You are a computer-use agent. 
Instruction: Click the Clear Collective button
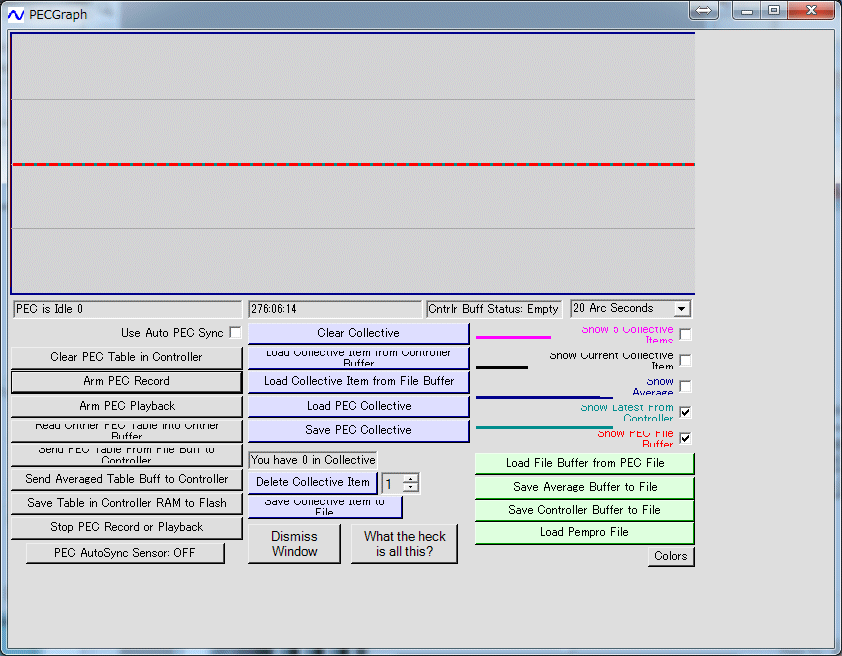tap(359, 333)
